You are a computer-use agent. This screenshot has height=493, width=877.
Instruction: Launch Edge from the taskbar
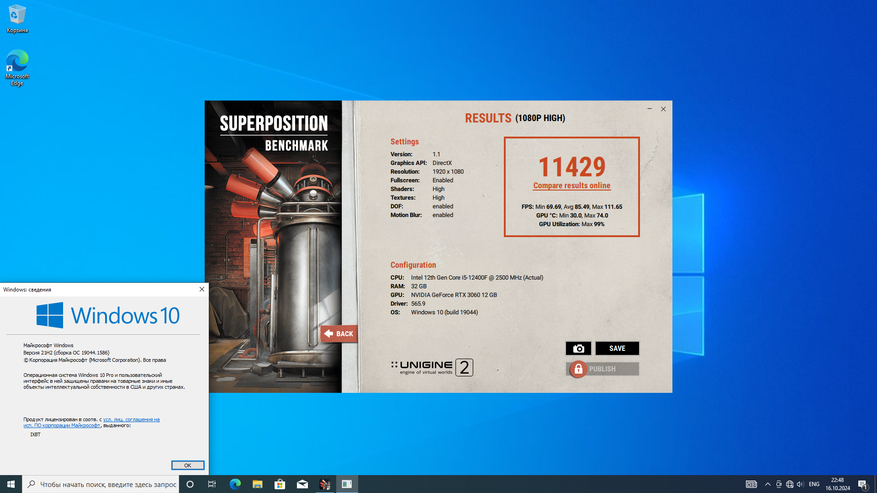235,484
